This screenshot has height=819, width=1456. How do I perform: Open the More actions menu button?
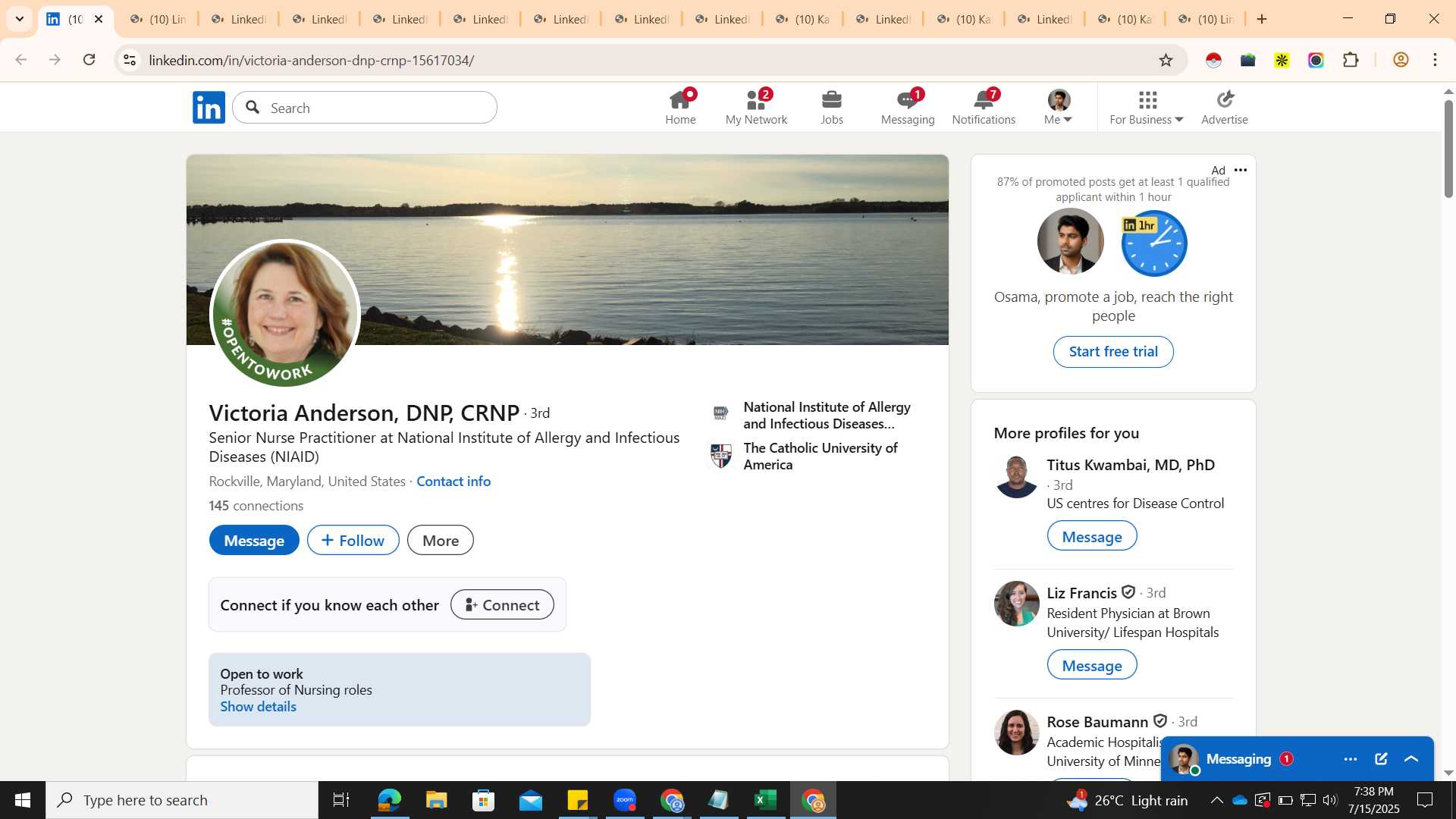[441, 540]
